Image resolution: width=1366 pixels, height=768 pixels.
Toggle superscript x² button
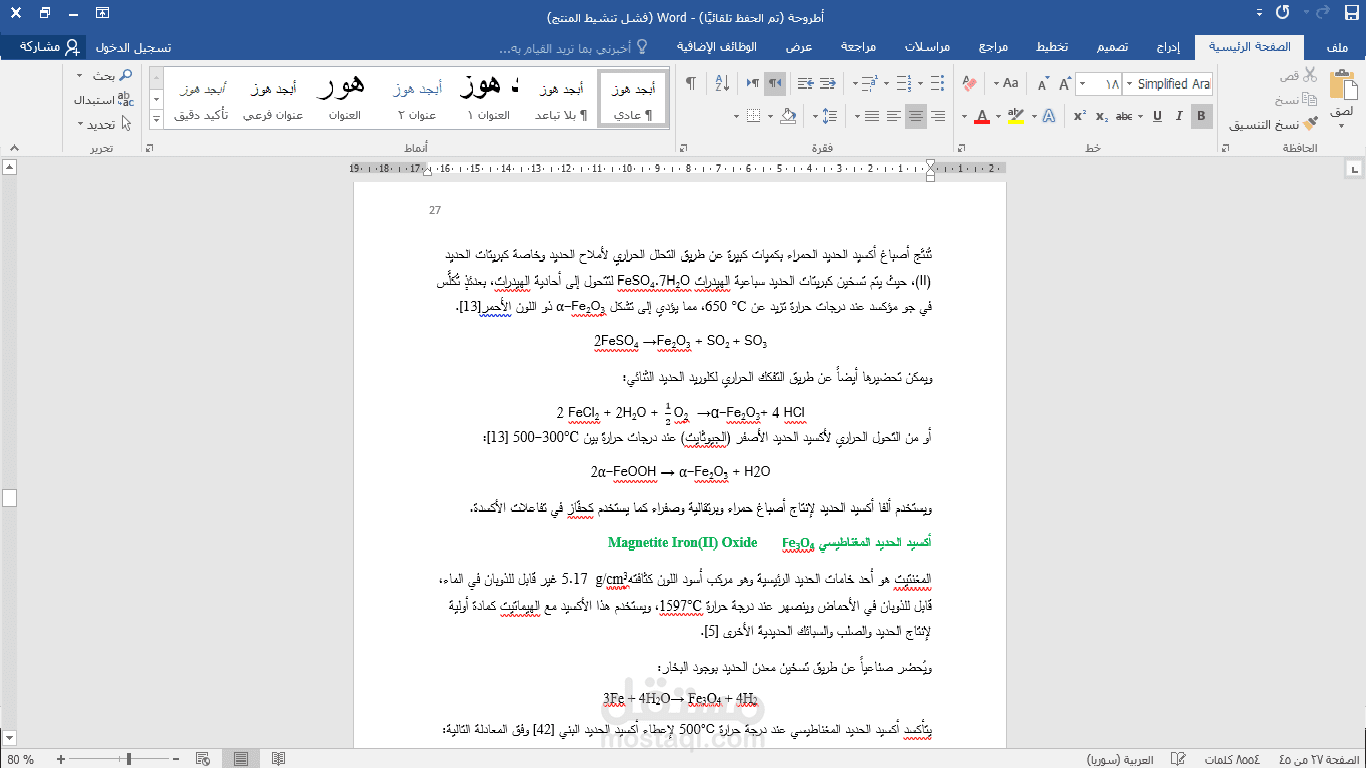click(1080, 116)
